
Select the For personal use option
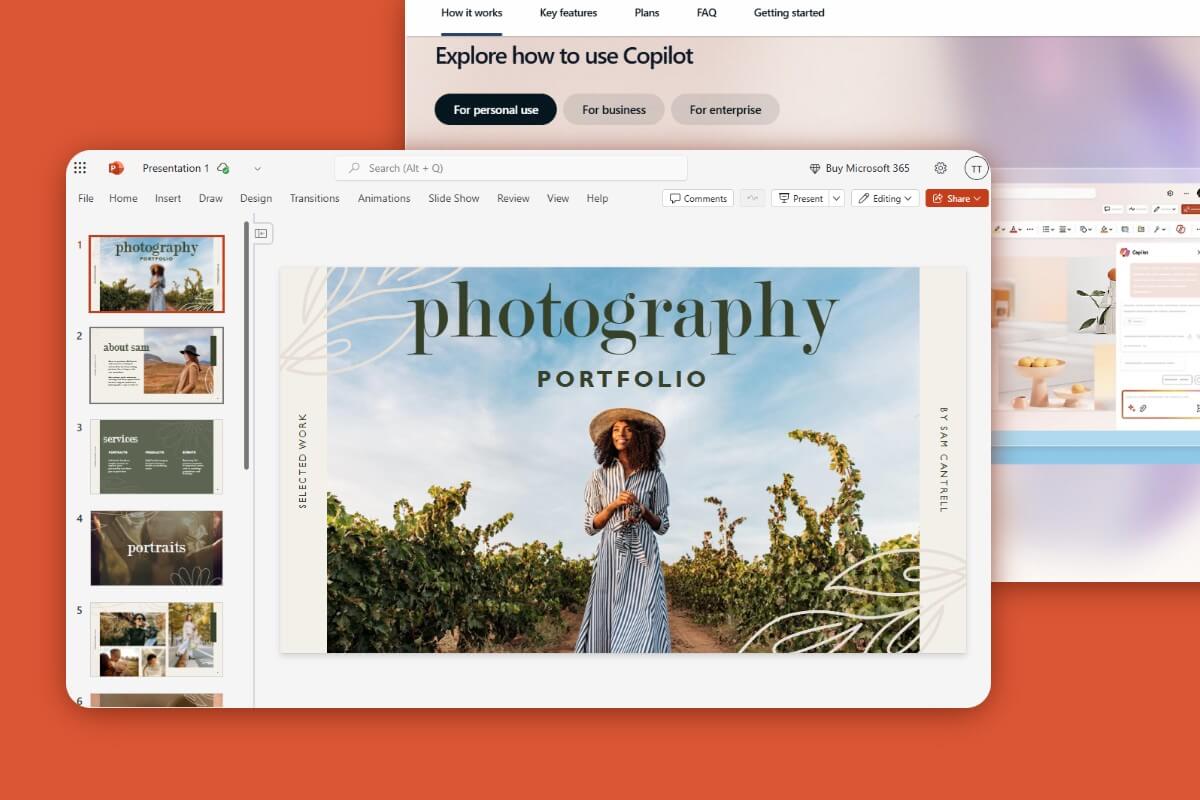[x=495, y=110]
